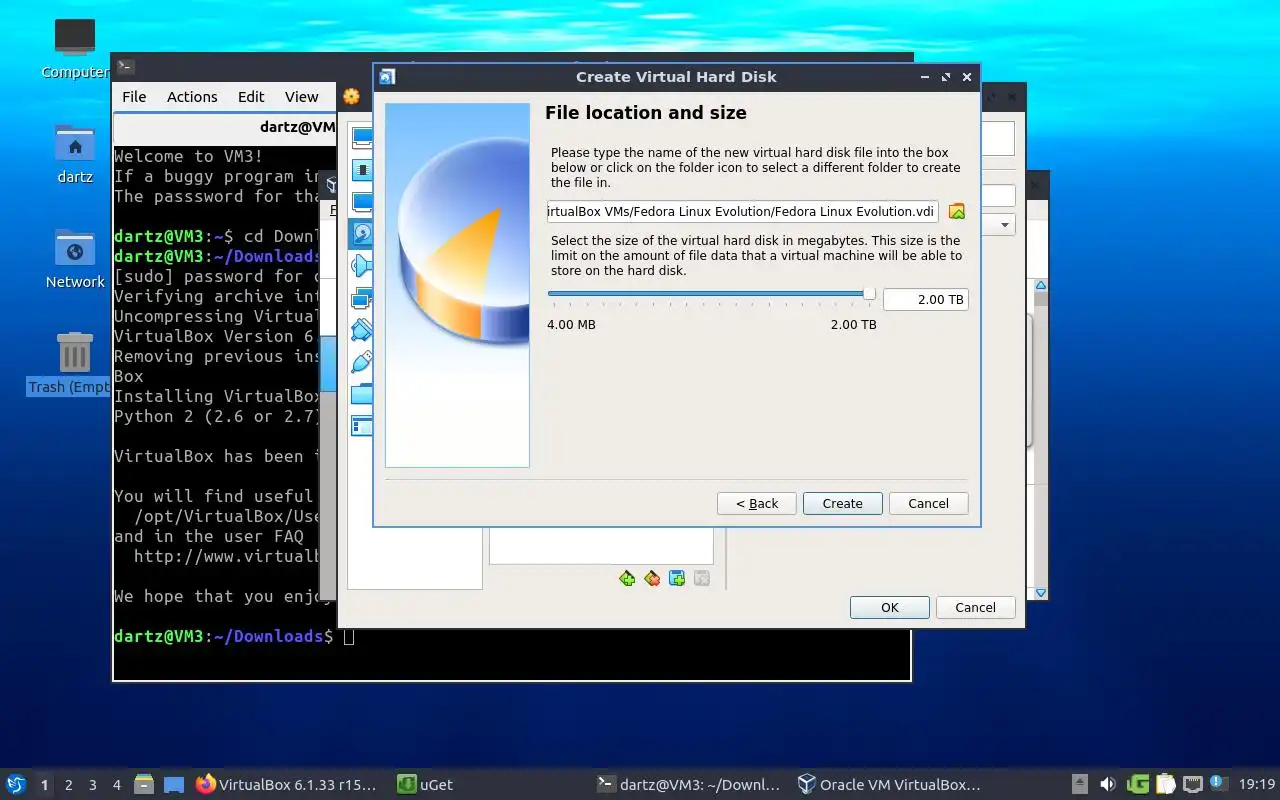Click the 2.00 TB size input field
The image size is (1280, 800).
(925, 299)
